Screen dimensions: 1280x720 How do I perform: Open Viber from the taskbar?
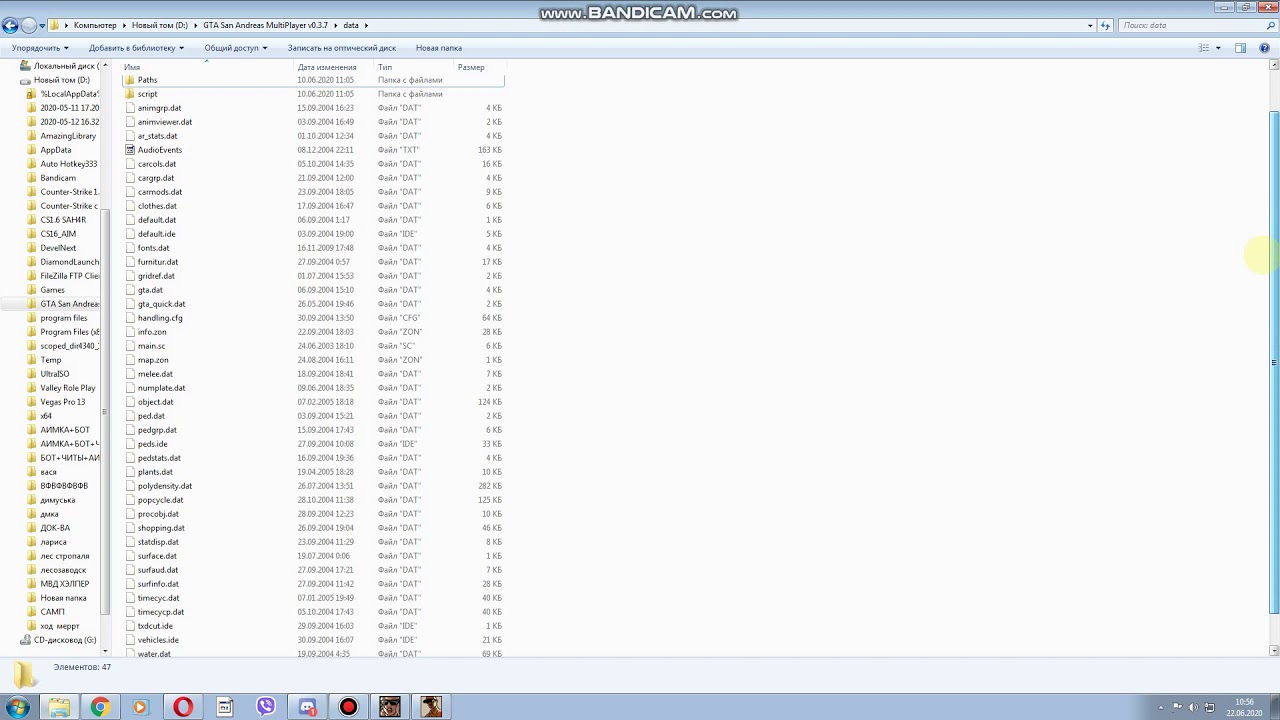tap(266, 707)
